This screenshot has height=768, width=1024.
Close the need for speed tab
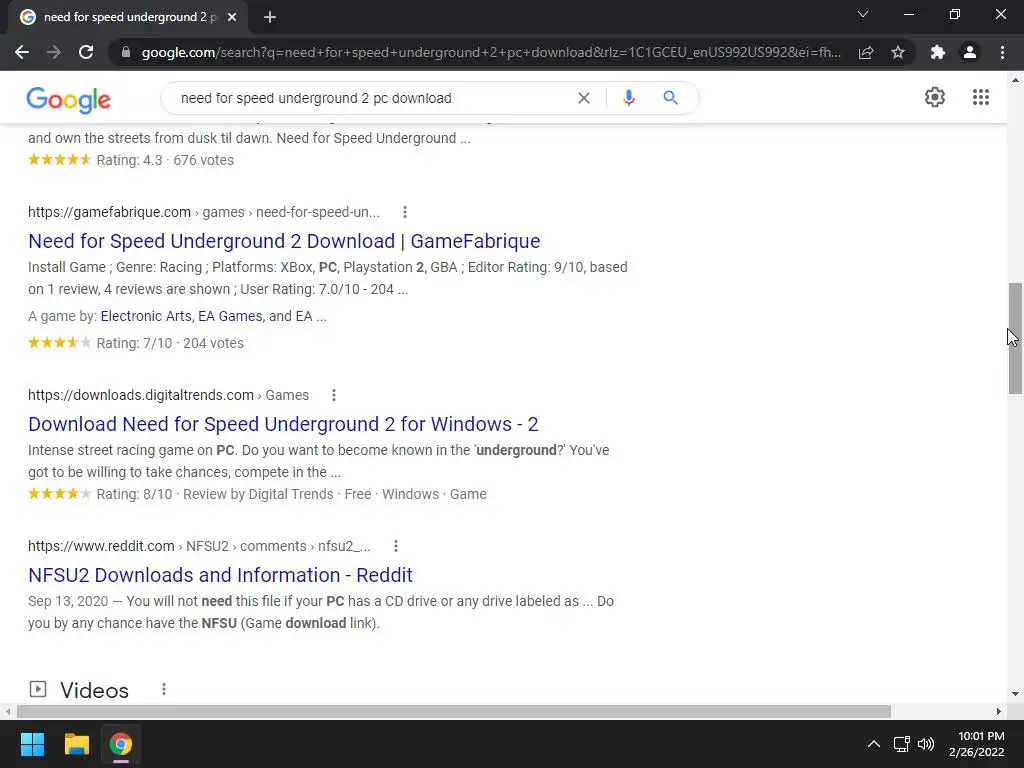tap(232, 17)
